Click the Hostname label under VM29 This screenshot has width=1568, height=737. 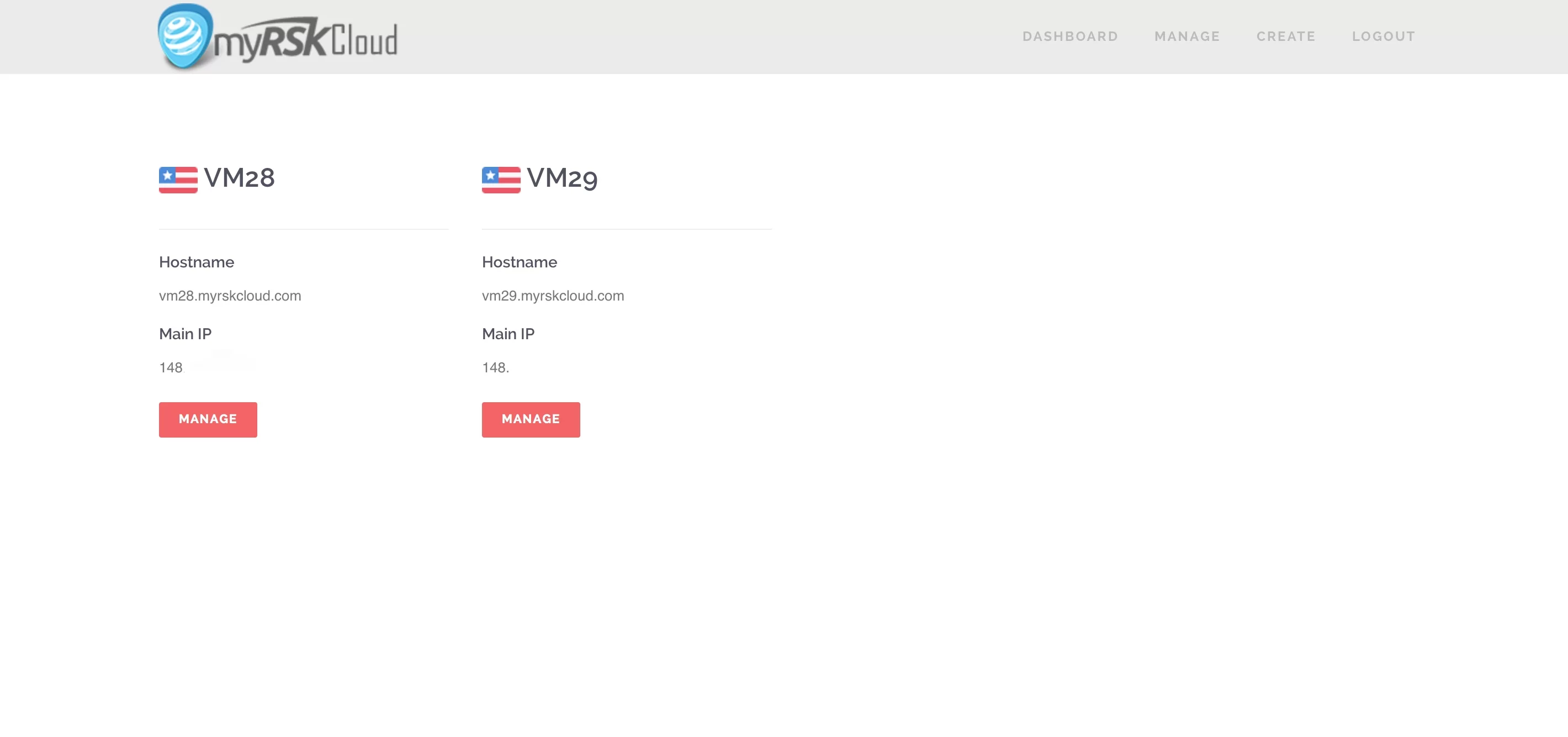click(x=519, y=262)
